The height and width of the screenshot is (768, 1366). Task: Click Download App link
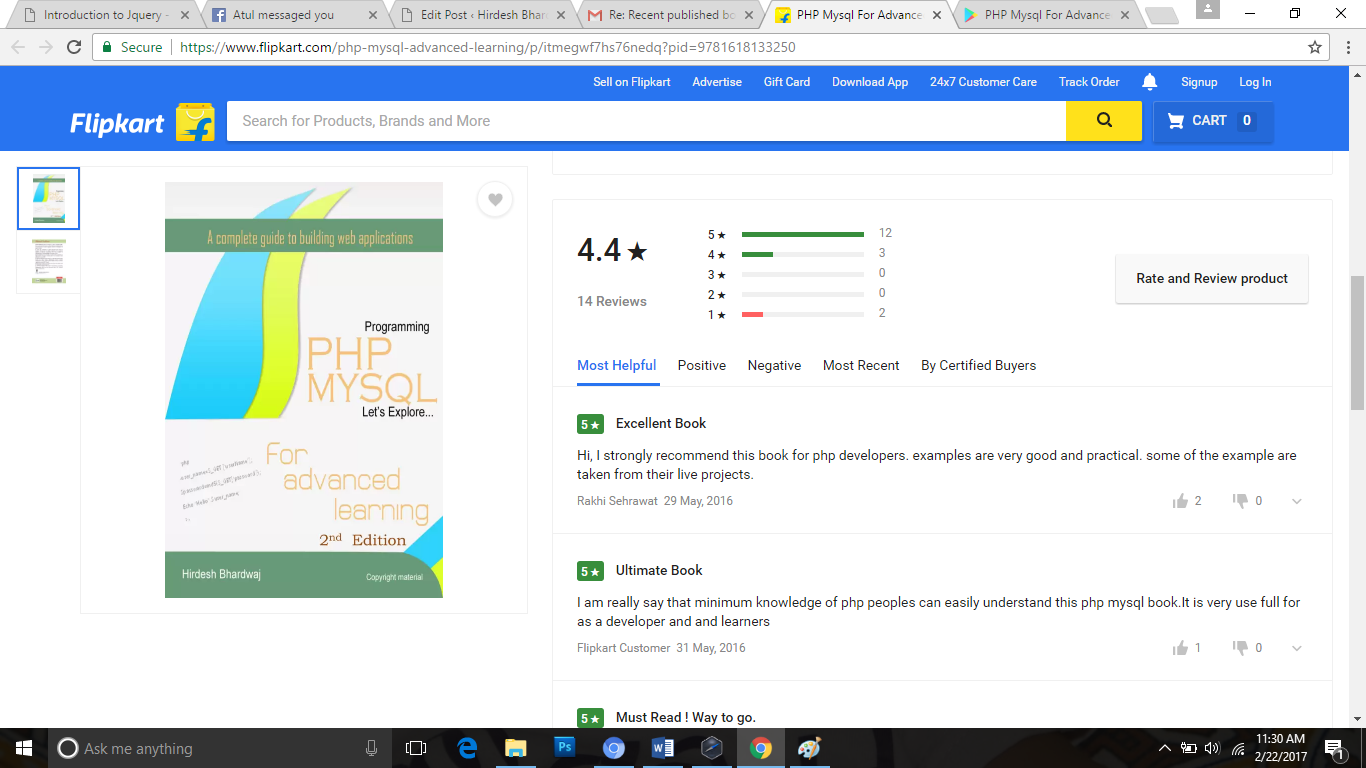[870, 82]
